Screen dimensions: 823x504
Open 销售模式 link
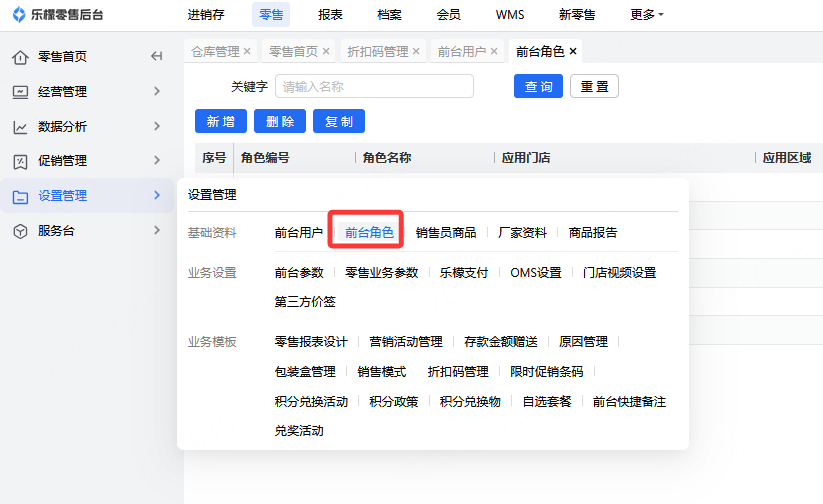point(382,372)
